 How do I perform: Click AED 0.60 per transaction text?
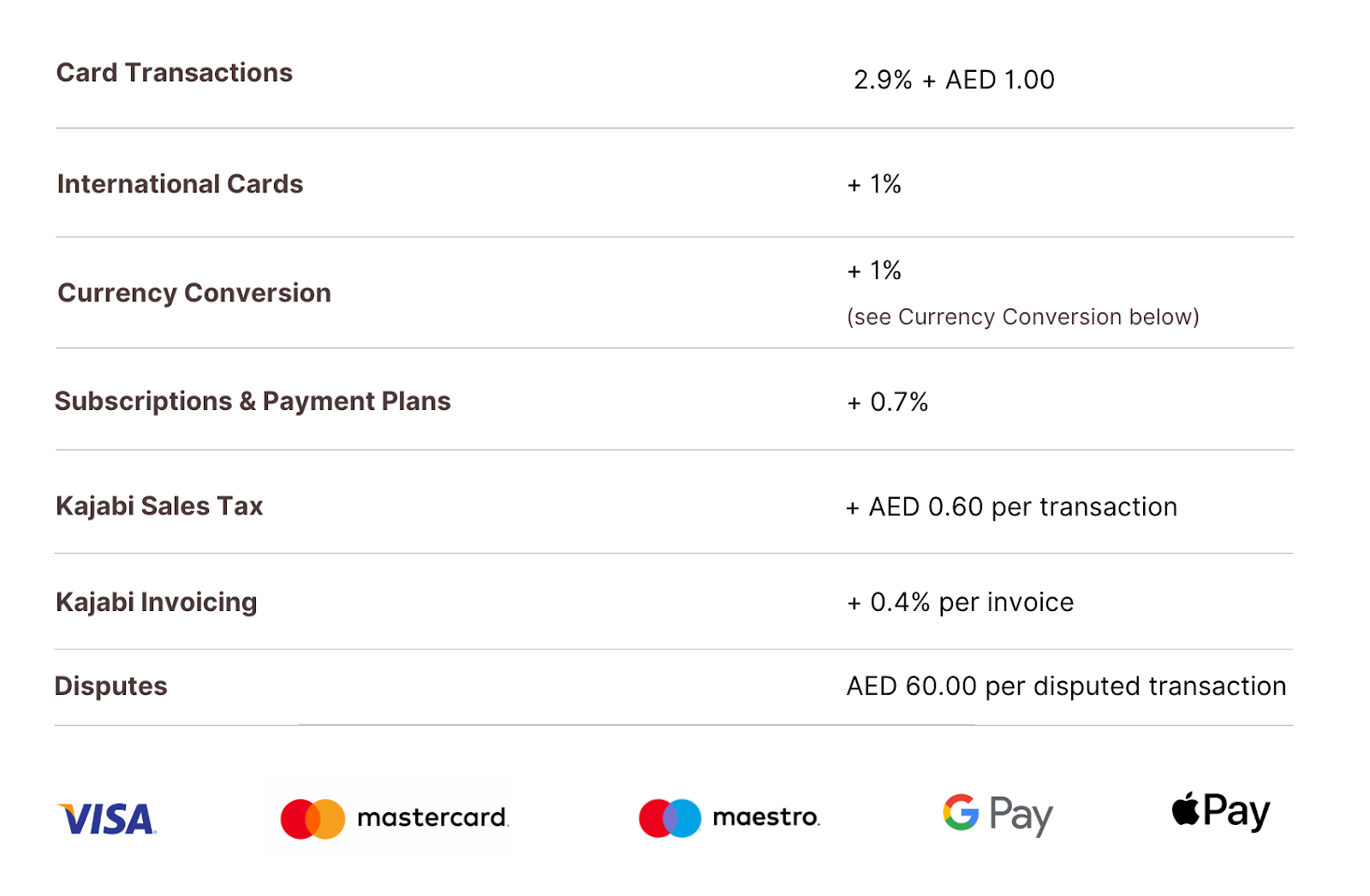1023,507
